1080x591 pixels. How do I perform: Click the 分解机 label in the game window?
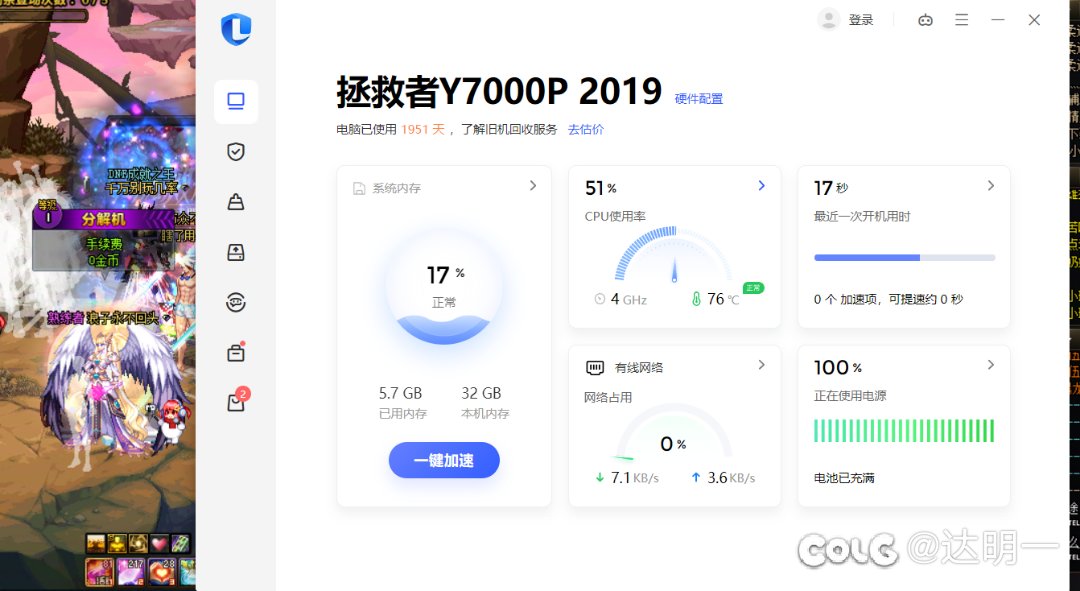tap(103, 219)
